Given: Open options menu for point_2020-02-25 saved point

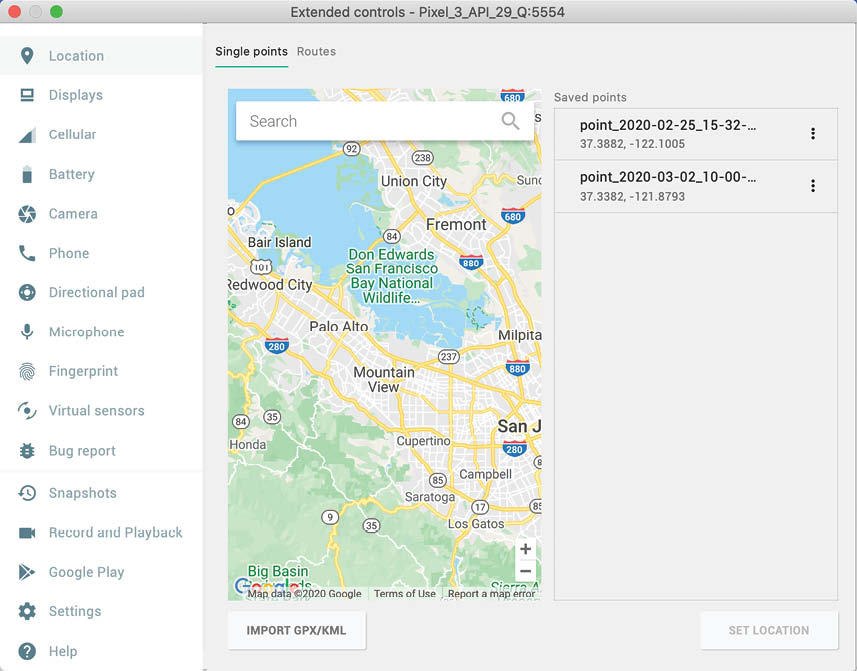Looking at the screenshot, I should tap(813, 134).
